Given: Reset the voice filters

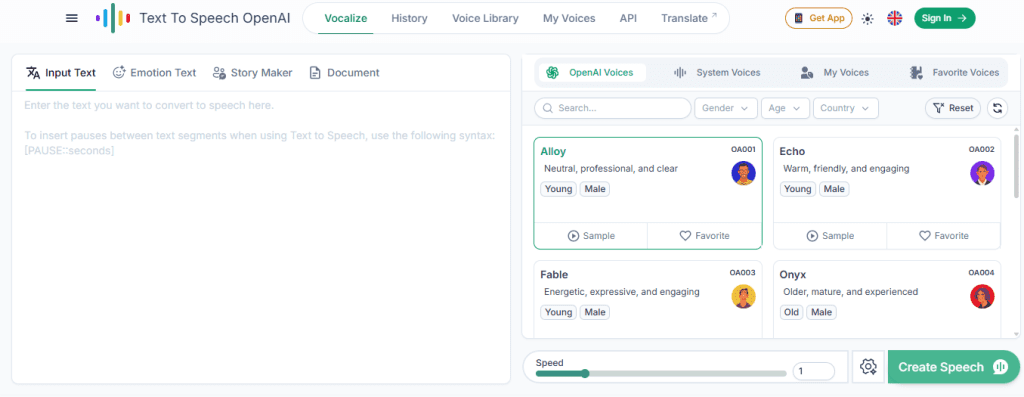Looking at the screenshot, I should point(953,108).
